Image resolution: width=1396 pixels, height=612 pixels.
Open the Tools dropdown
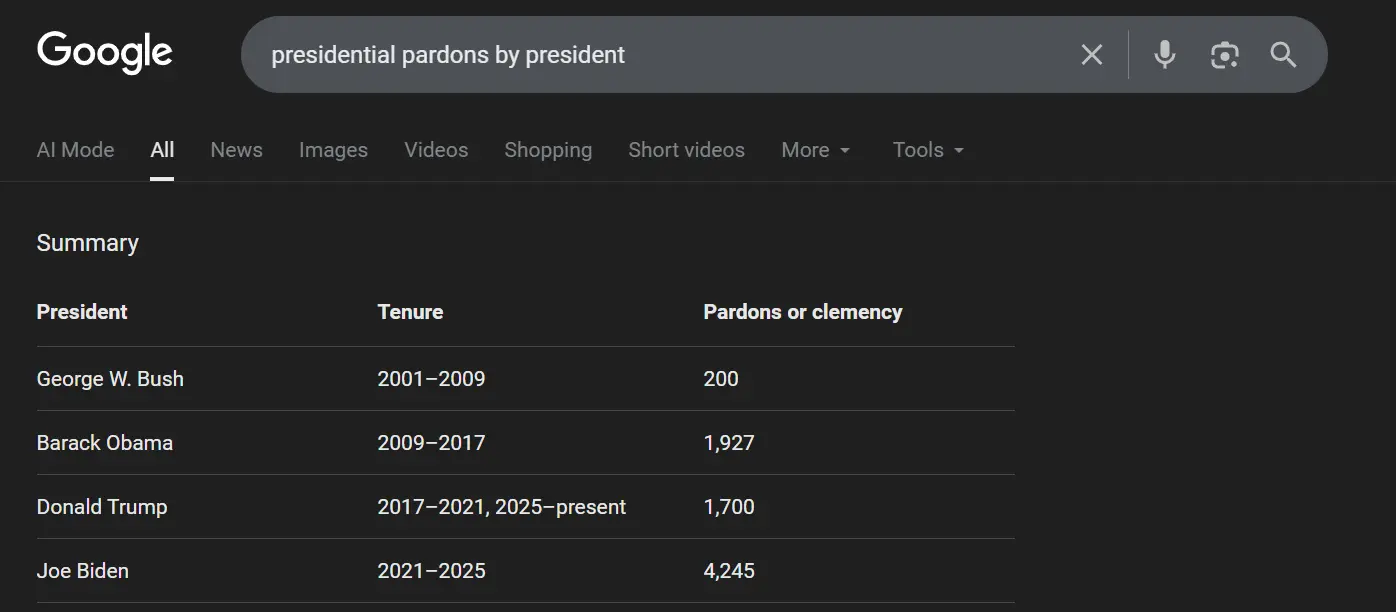coord(928,150)
